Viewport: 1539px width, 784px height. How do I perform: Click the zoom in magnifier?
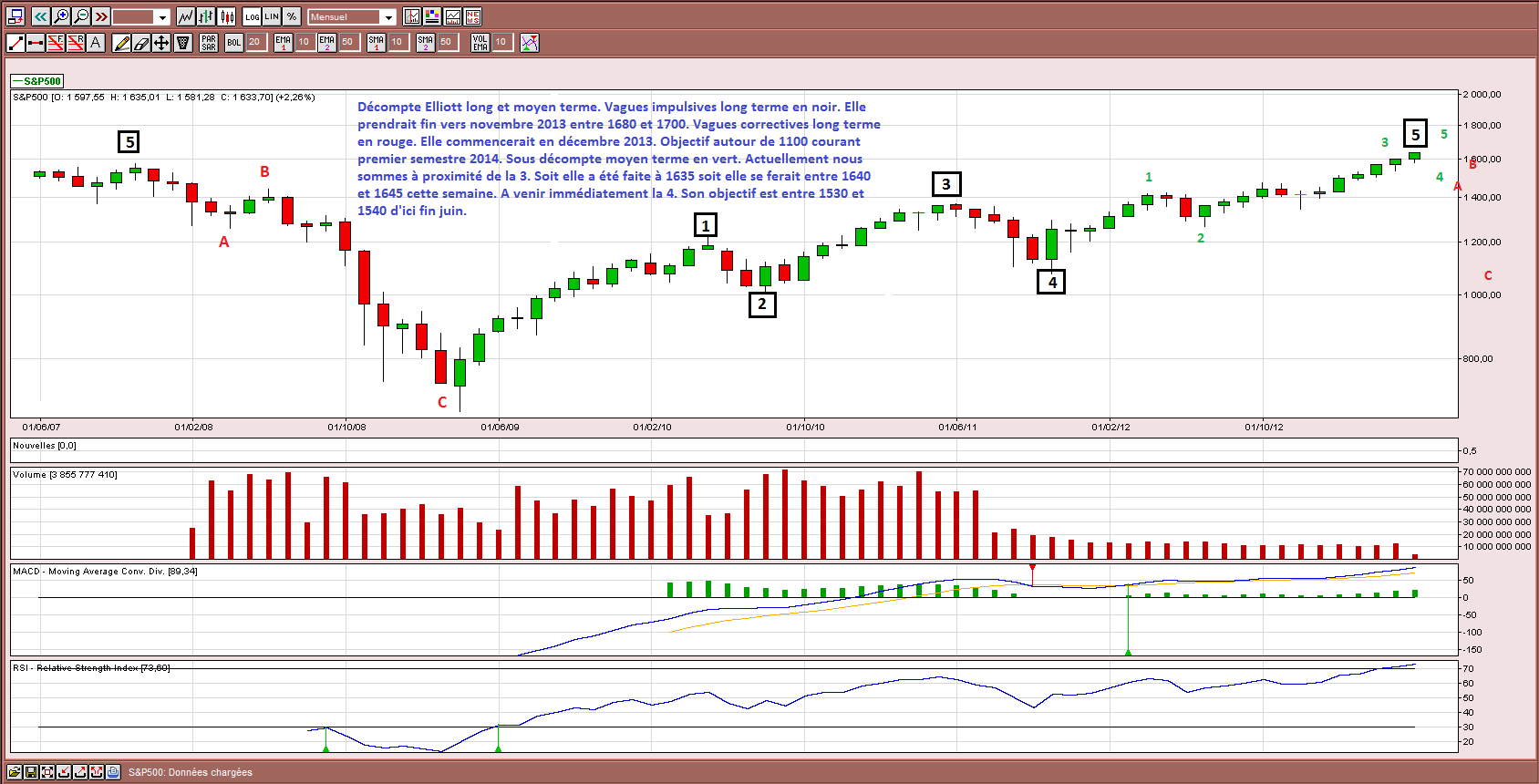coord(61,16)
